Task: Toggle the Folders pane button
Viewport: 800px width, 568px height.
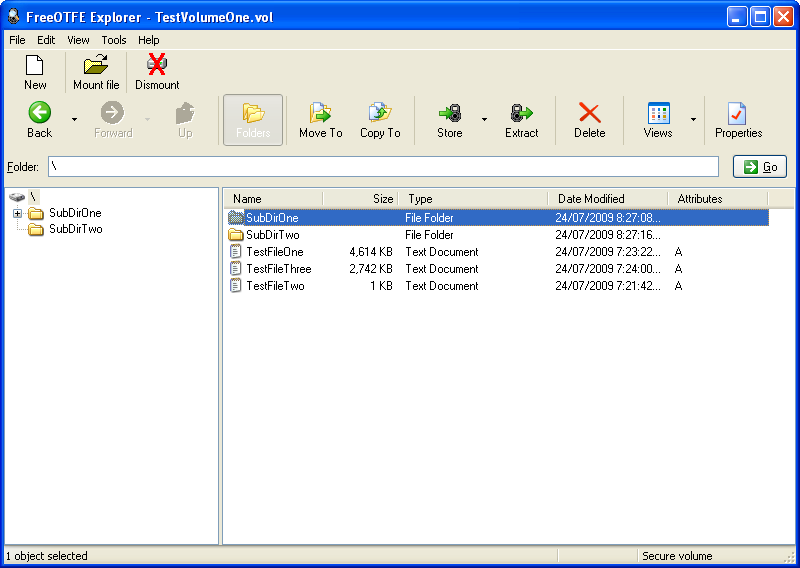Action: [253, 120]
